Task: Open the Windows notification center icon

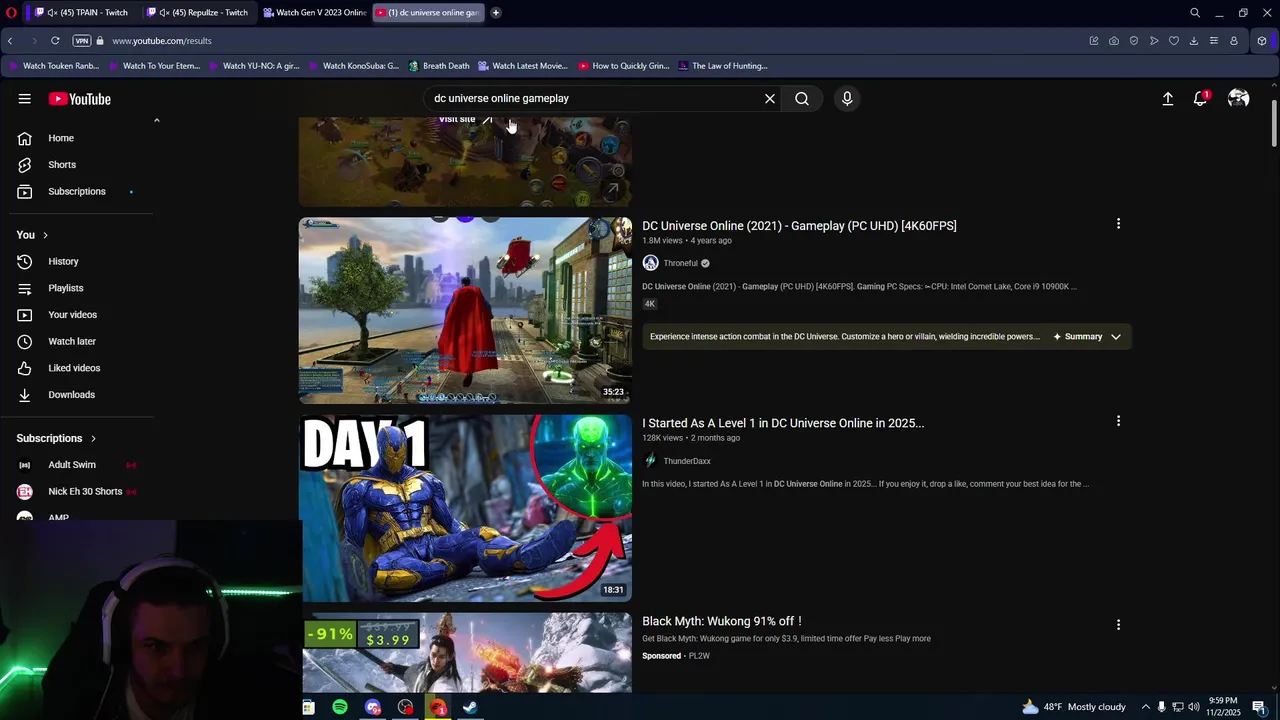Action: click(x=1259, y=707)
